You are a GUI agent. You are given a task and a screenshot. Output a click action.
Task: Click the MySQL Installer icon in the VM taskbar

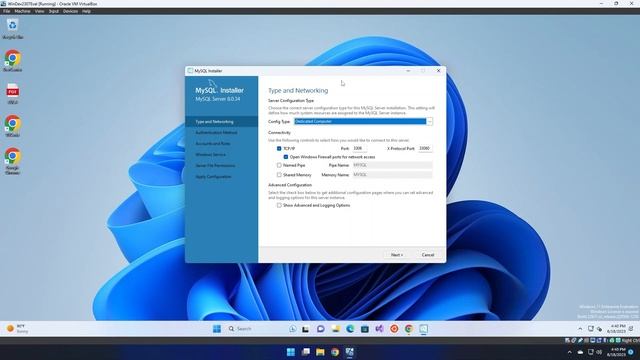(424, 329)
